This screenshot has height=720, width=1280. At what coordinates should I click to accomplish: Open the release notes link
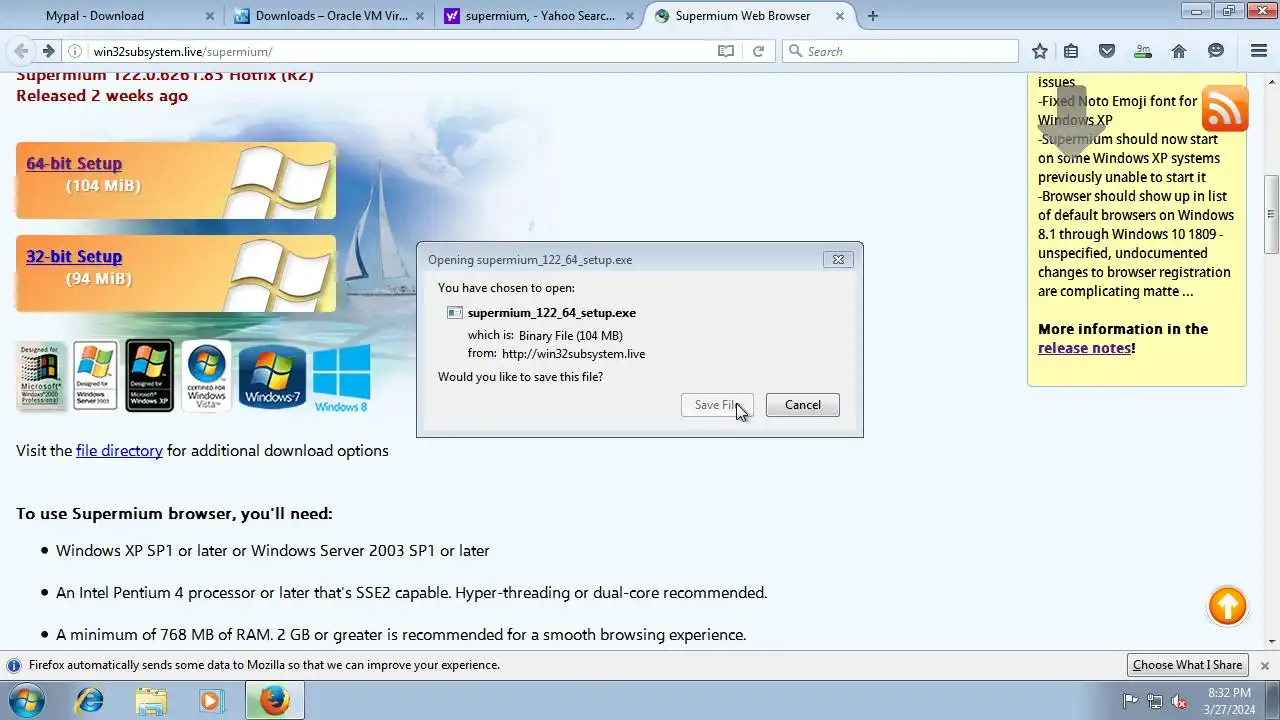tap(1084, 348)
